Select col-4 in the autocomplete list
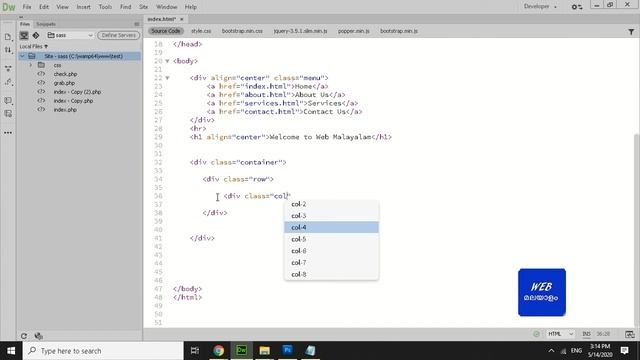Image resolution: width=640 pixels, height=360 pixels. [331, 227]
